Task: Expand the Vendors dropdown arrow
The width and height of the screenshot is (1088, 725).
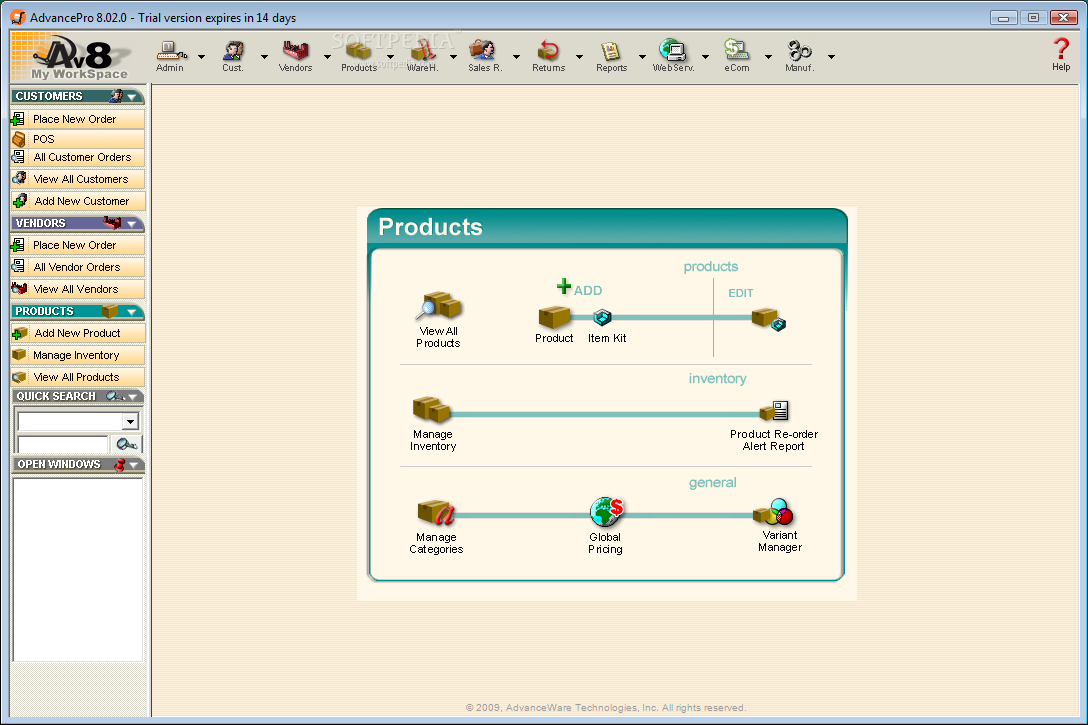Action: pos(328,57)
